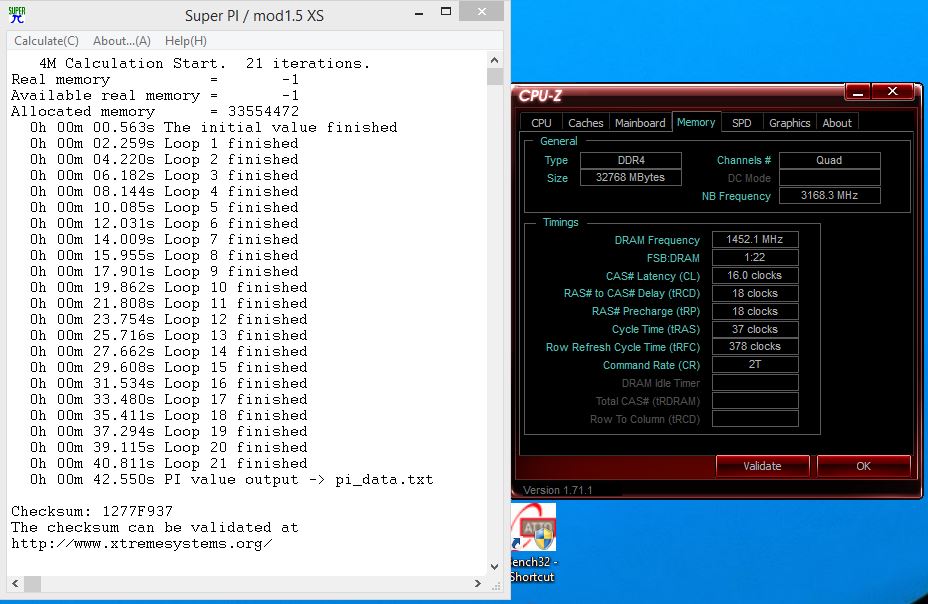Click the memory Type field showing DDR4

point(631,160)
